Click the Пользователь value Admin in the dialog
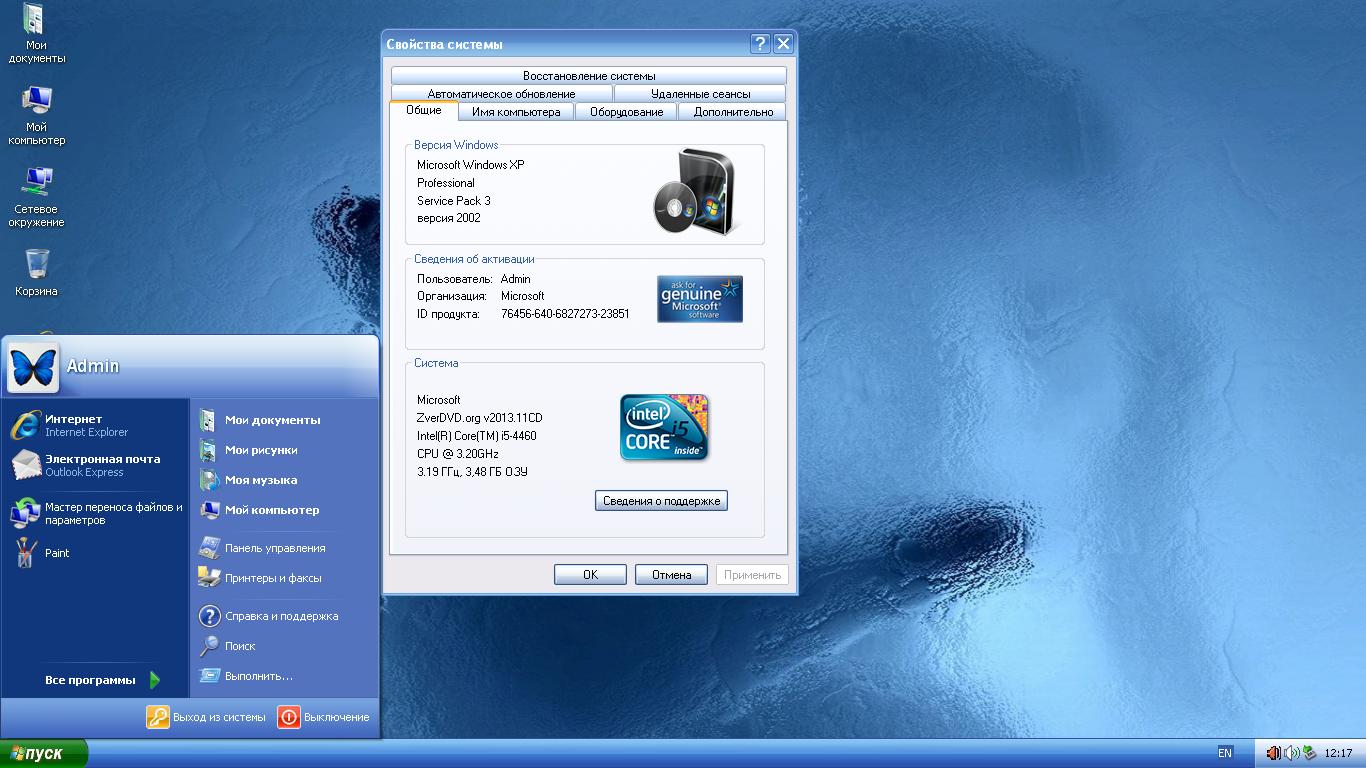 pos(516,279)
